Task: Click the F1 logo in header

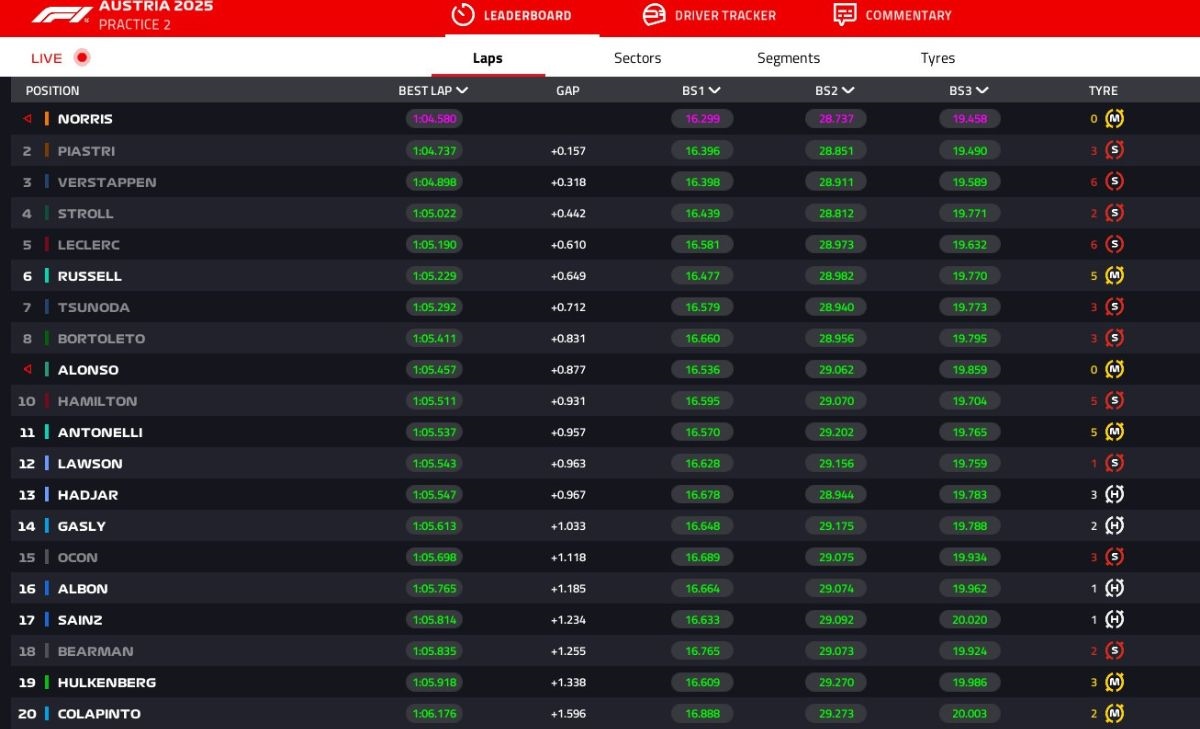Action: point(60,15)
